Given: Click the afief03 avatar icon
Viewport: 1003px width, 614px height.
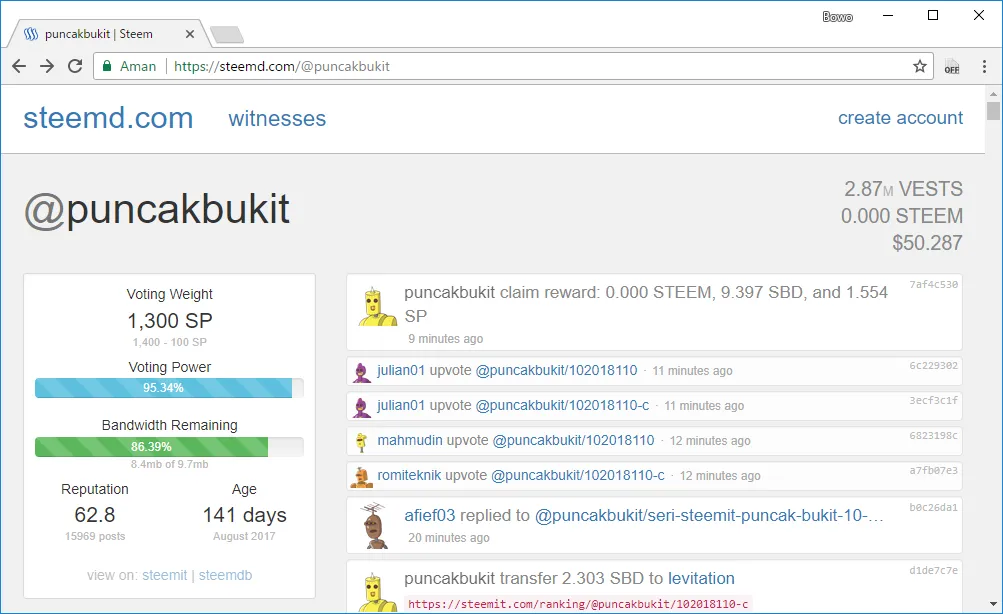Looking at the screenshot, I should pos(374,526).
